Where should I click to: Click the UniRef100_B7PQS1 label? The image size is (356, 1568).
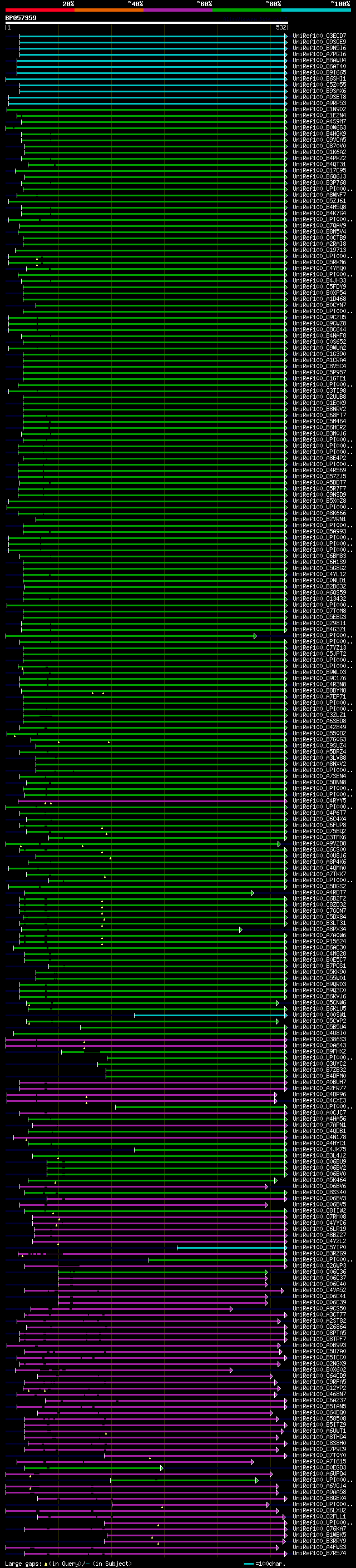[319, 966]
